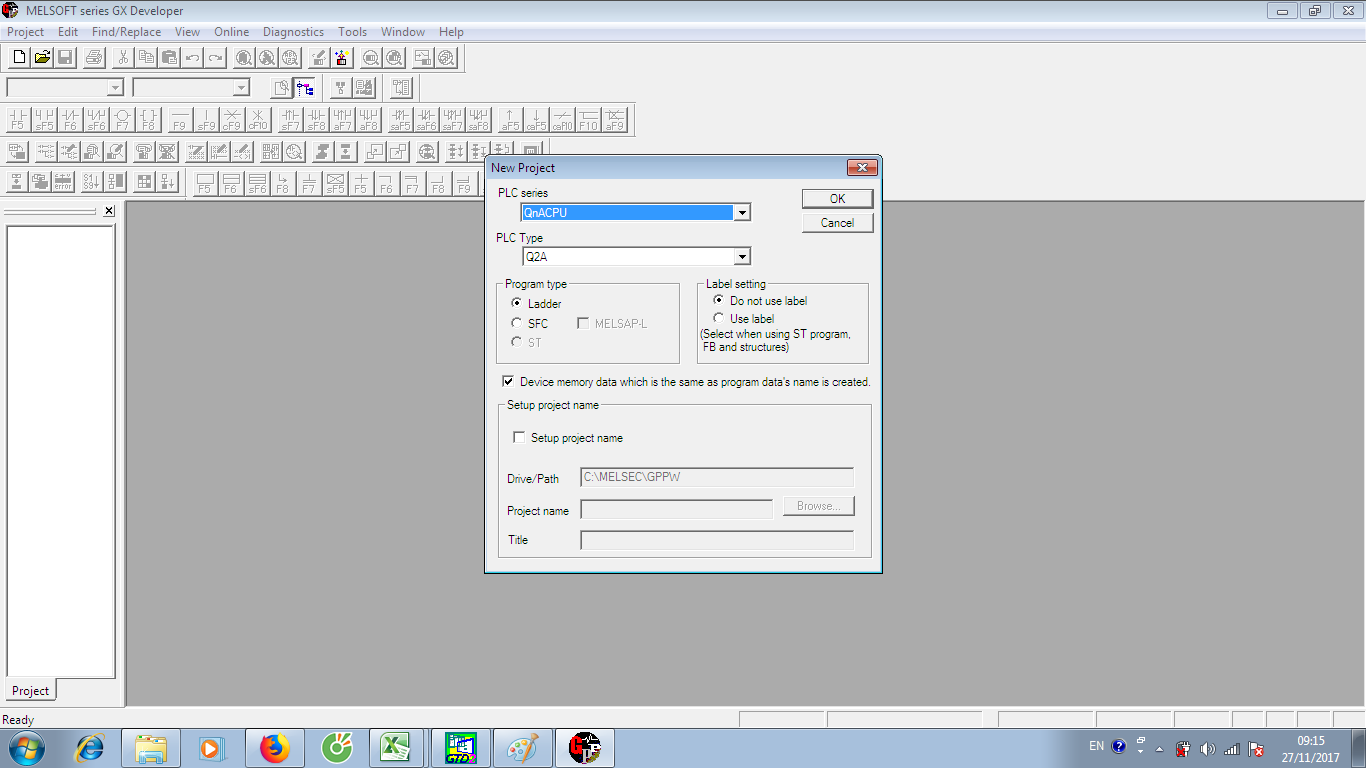Screen dimensions: 1366x768
Task: Open the Help menu
Action: [x=452, y=32]
